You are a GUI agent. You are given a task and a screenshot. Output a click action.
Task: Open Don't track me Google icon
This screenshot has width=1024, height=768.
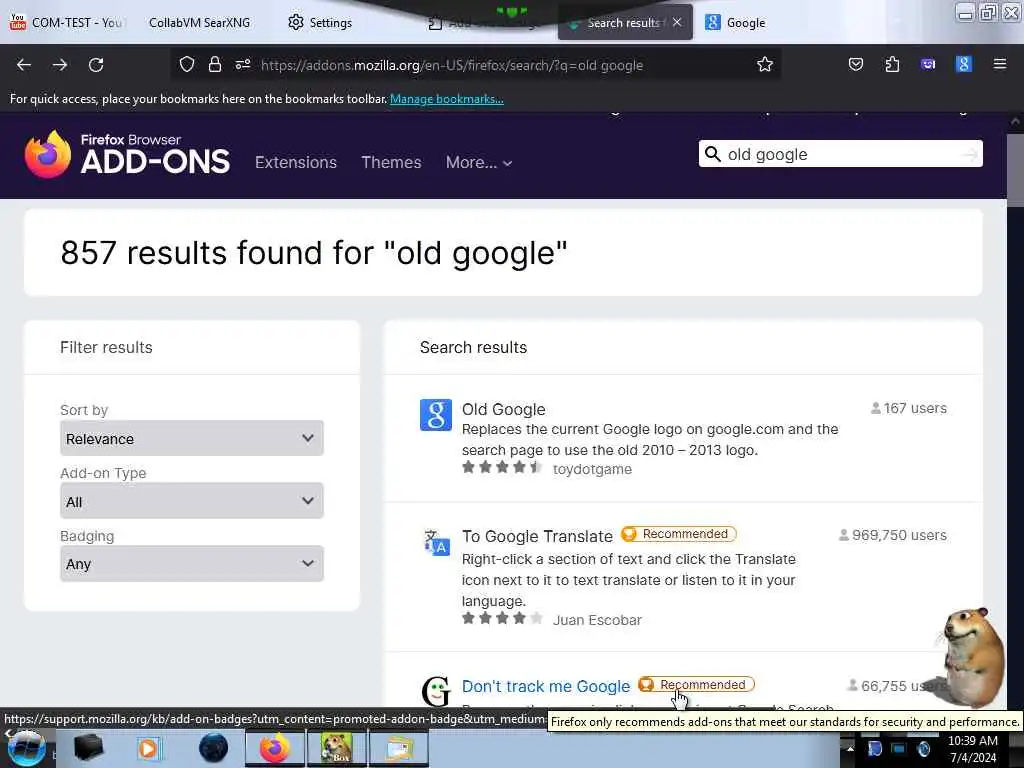pos(436,691)
